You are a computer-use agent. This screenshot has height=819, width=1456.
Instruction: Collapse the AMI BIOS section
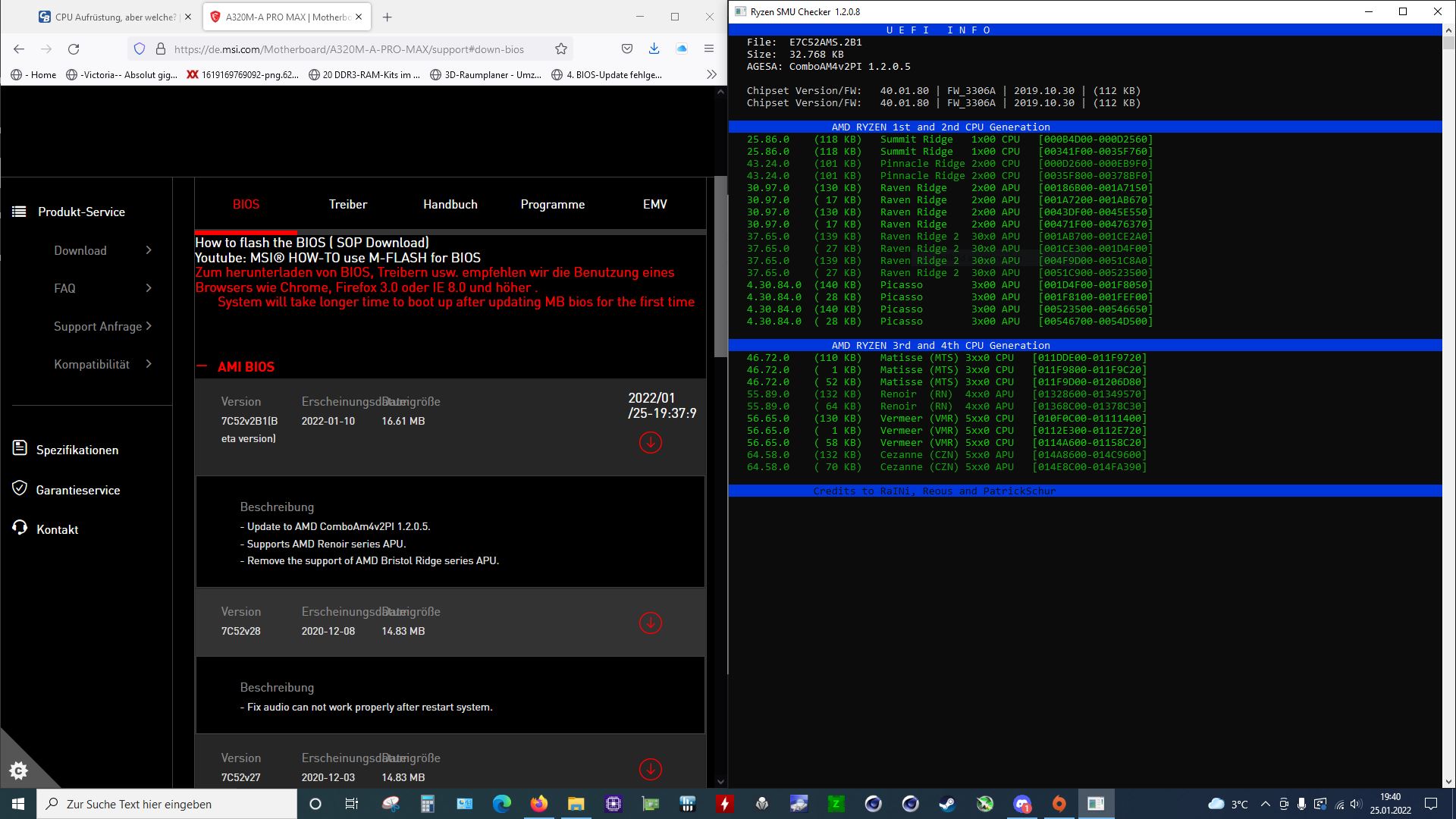tap(202, 367)
